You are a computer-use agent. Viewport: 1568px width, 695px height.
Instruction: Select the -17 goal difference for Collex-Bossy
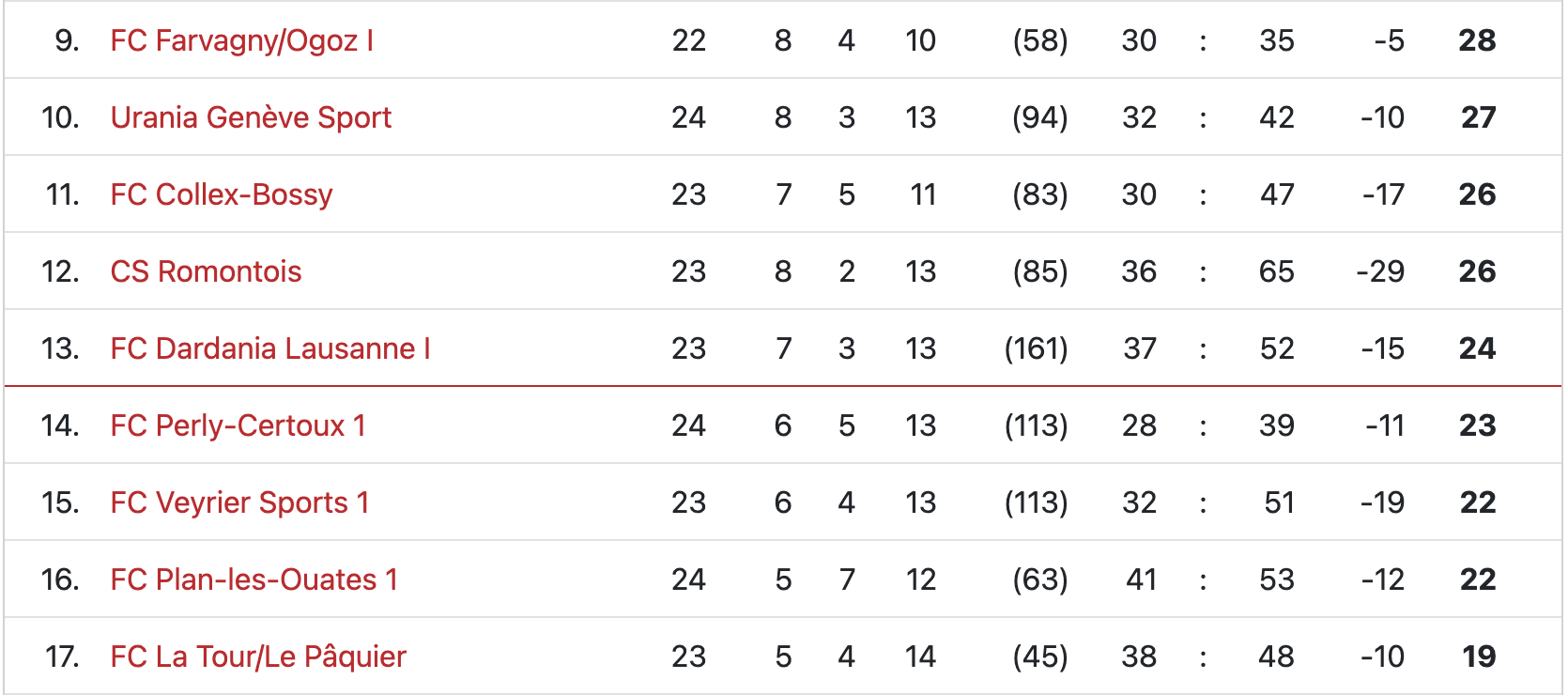coord(1384,194)
